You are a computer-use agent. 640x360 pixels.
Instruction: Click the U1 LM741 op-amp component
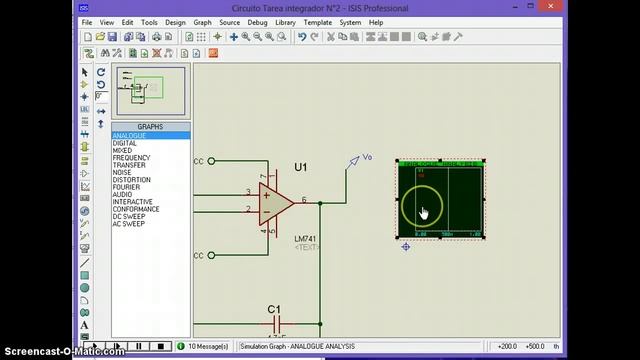[276, 203]
